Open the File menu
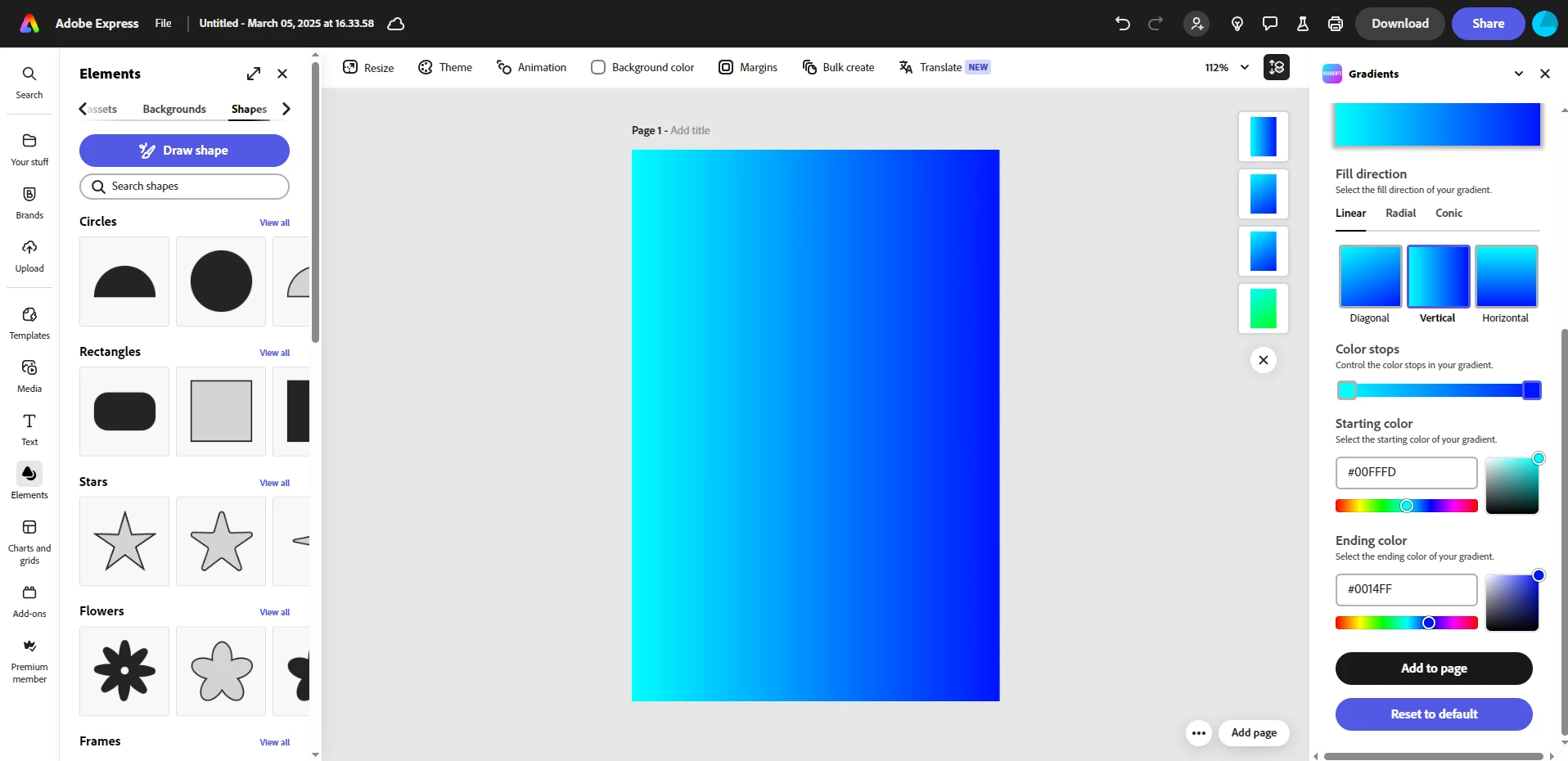1568x761 pixels. (x=164, y=24)
